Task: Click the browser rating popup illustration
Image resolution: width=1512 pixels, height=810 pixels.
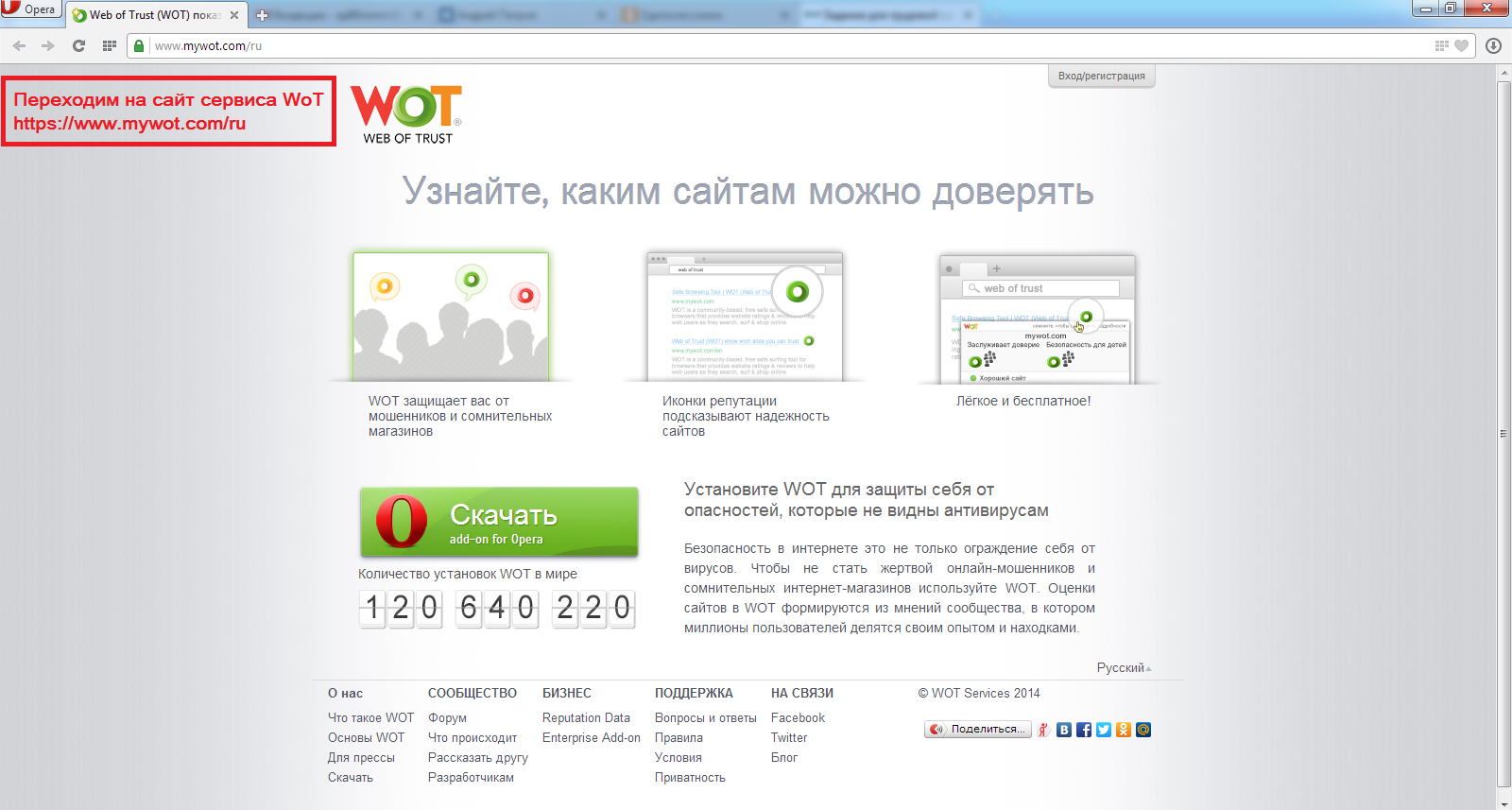Action: pyautogui.click(x=1038, y=319)
